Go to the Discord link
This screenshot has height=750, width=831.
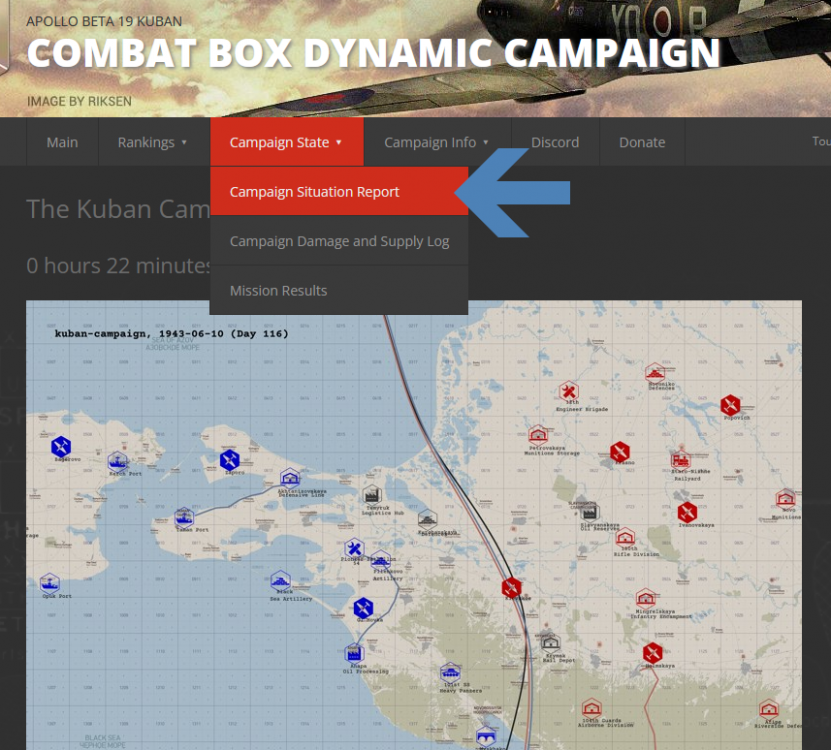tap(555, 142)
